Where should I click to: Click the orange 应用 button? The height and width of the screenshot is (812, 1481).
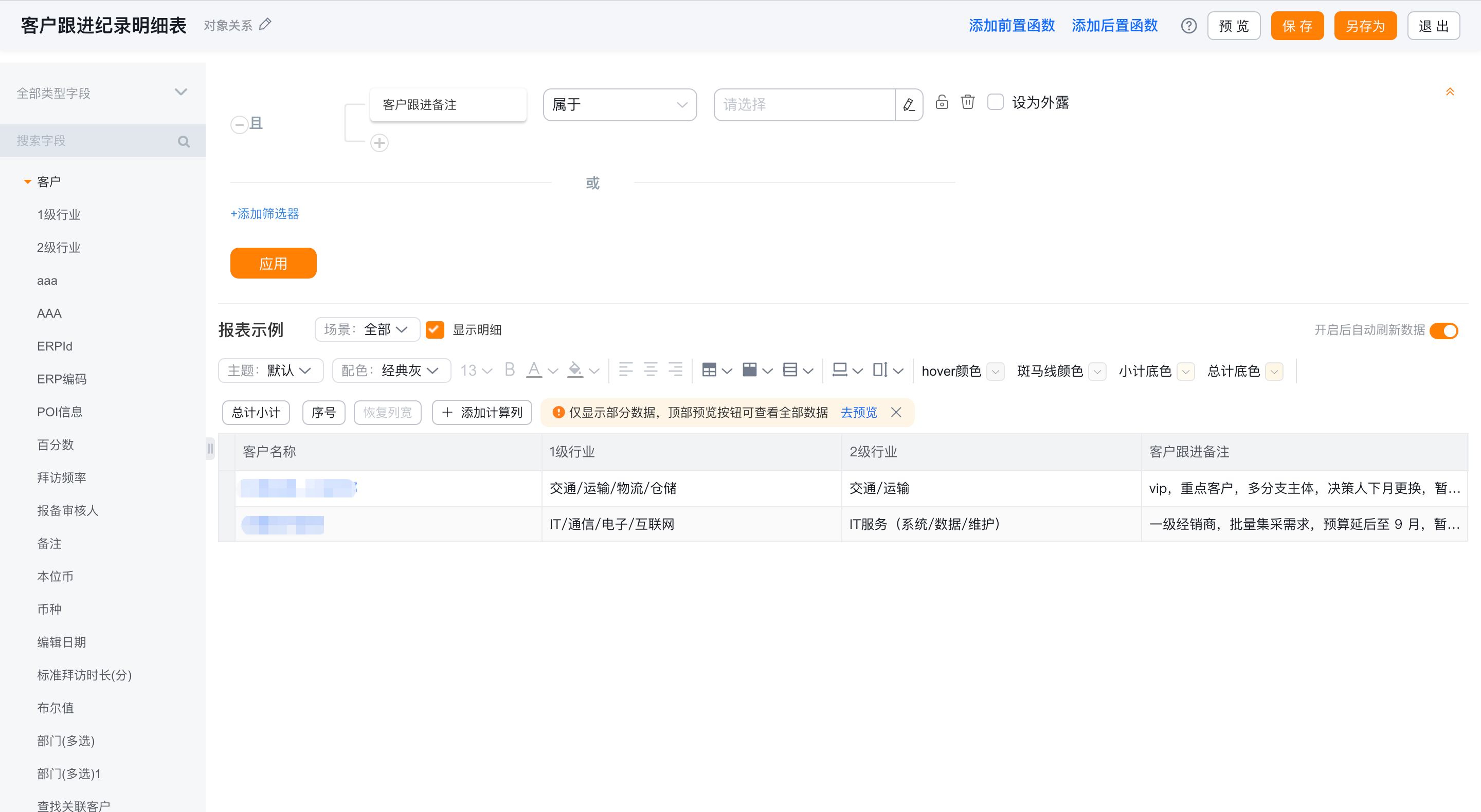(273, 263)
